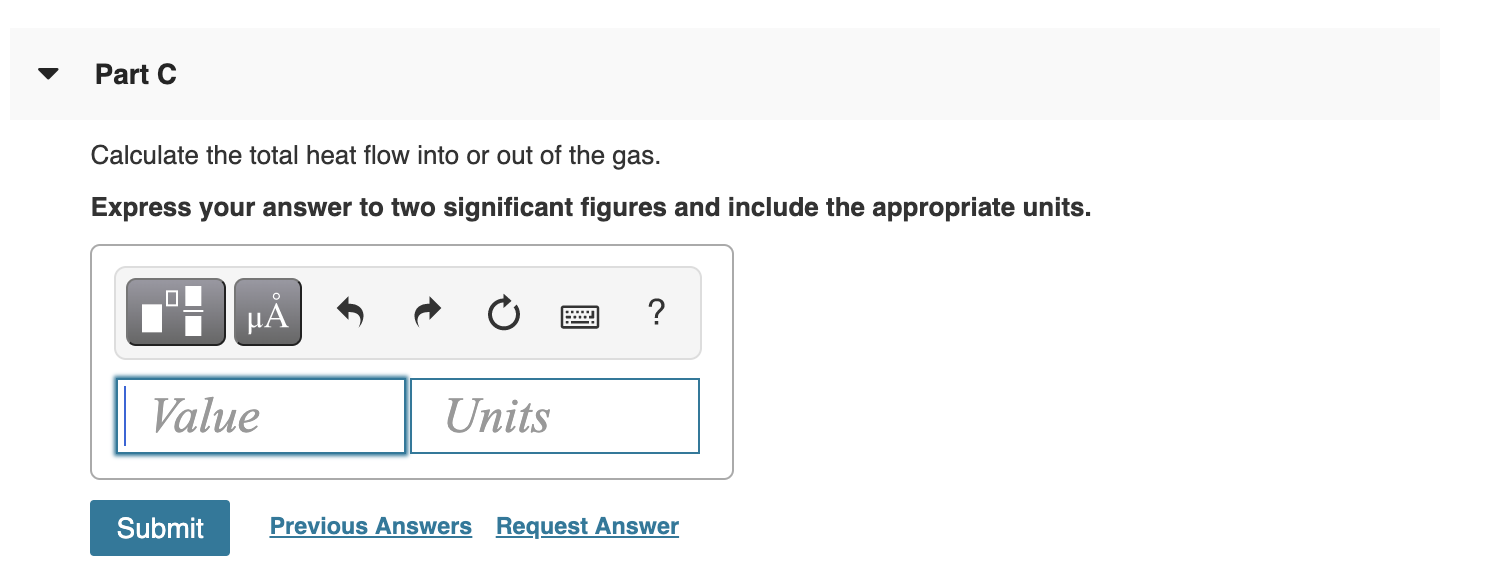Screen dimensions: 1490x580
Task: Click Request Answer to reveal the solution
Action: pyautogui.click(x=587, y=526)
